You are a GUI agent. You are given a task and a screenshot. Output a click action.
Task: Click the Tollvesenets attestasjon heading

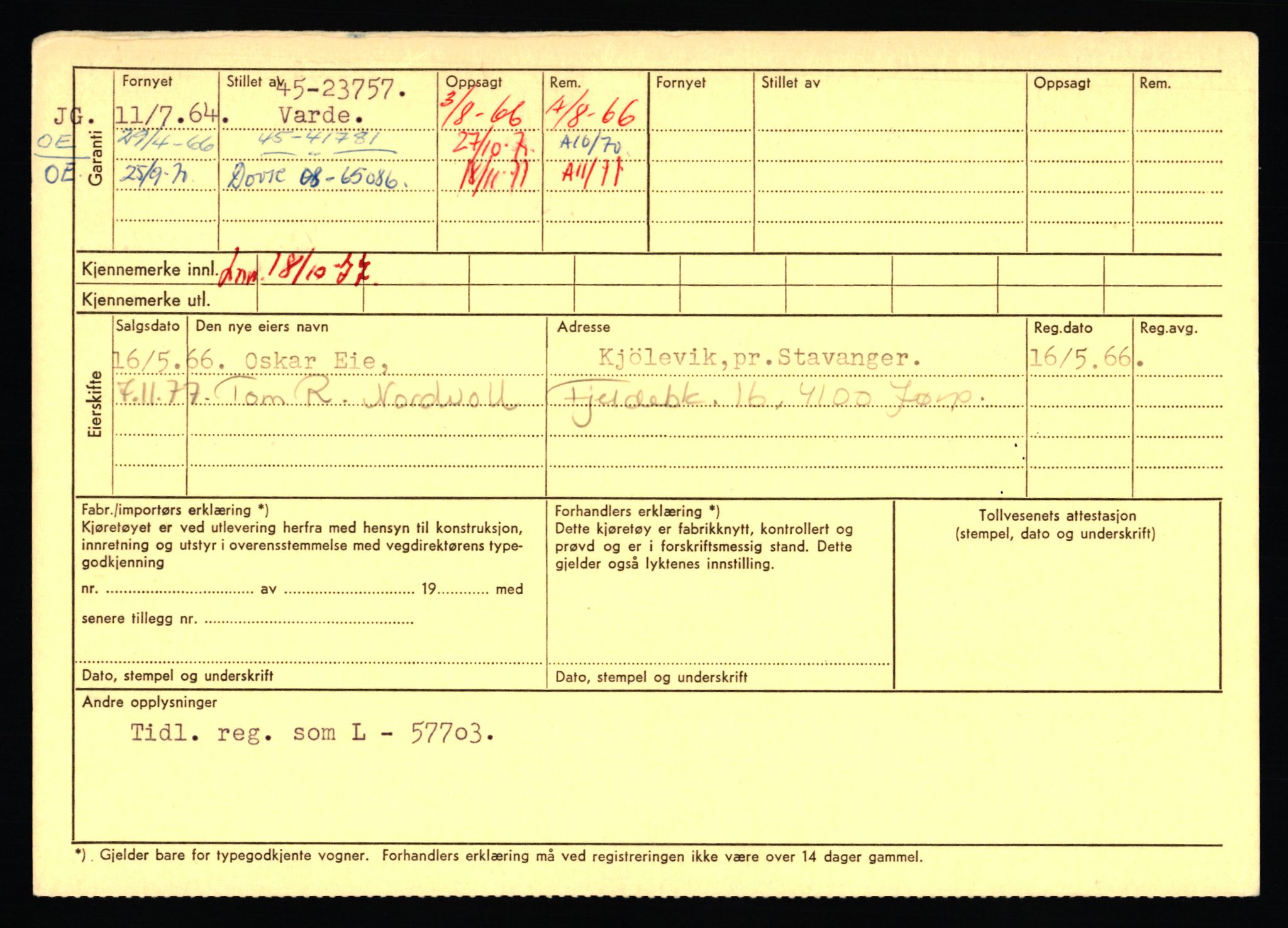[1057, 516]
